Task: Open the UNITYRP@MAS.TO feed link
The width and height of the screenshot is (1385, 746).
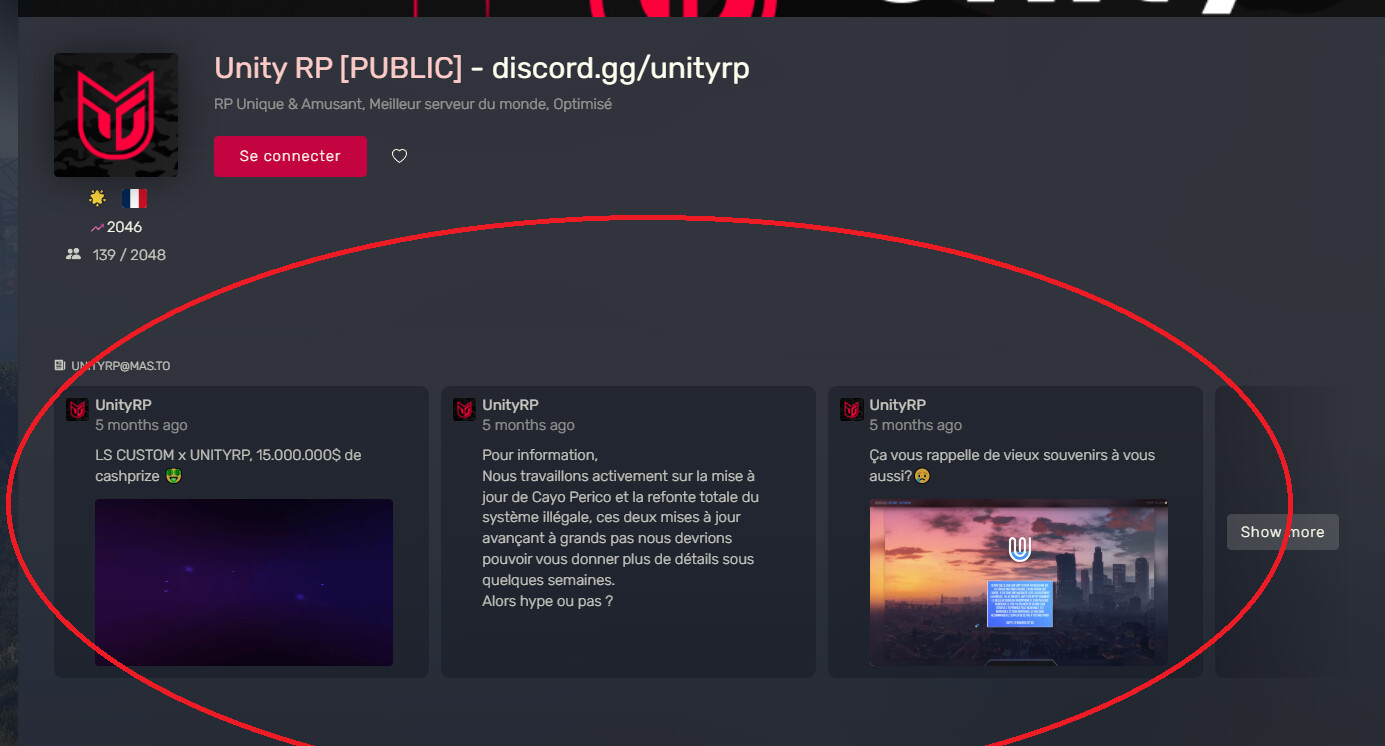Action: [121, 366]
